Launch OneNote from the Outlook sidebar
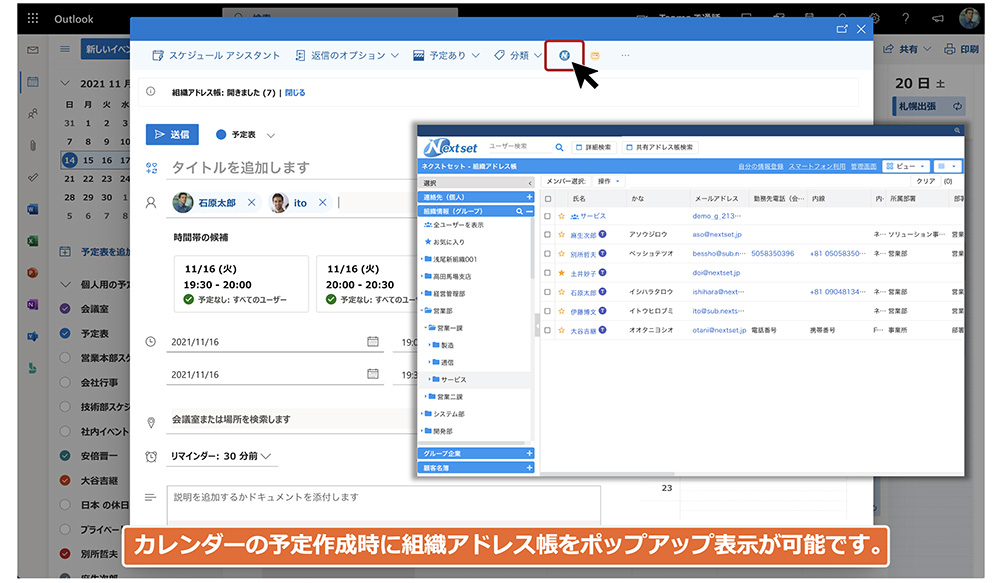This screenshot has height=583, width=1000. (x=33, y=305)
